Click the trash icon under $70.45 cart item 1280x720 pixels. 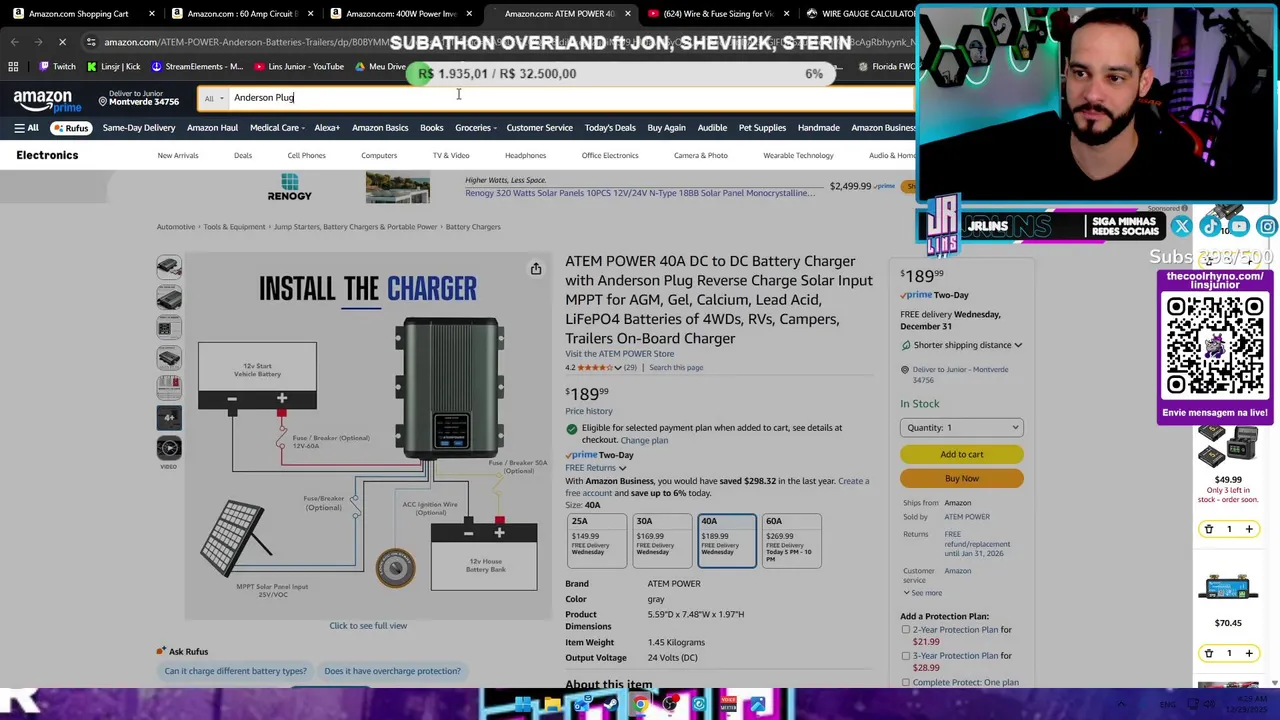point(1208,653)
